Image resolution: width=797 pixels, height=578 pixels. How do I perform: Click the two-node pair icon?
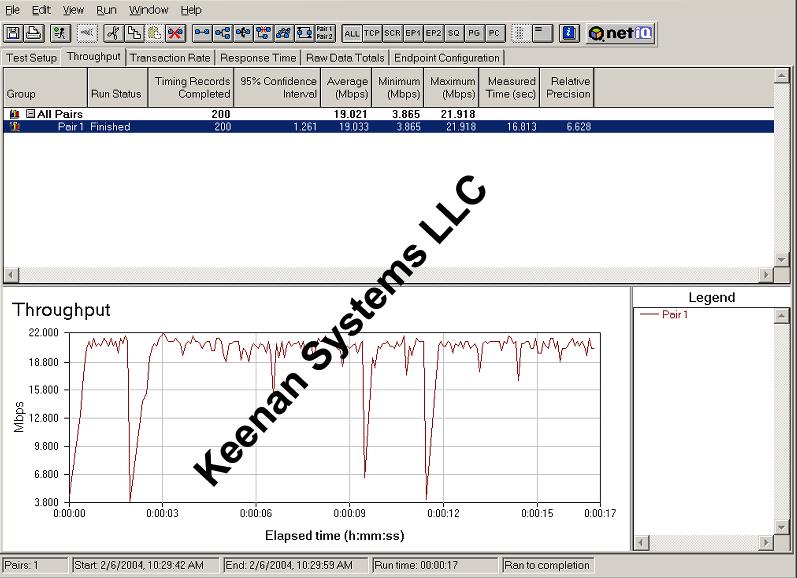(202, 34)
